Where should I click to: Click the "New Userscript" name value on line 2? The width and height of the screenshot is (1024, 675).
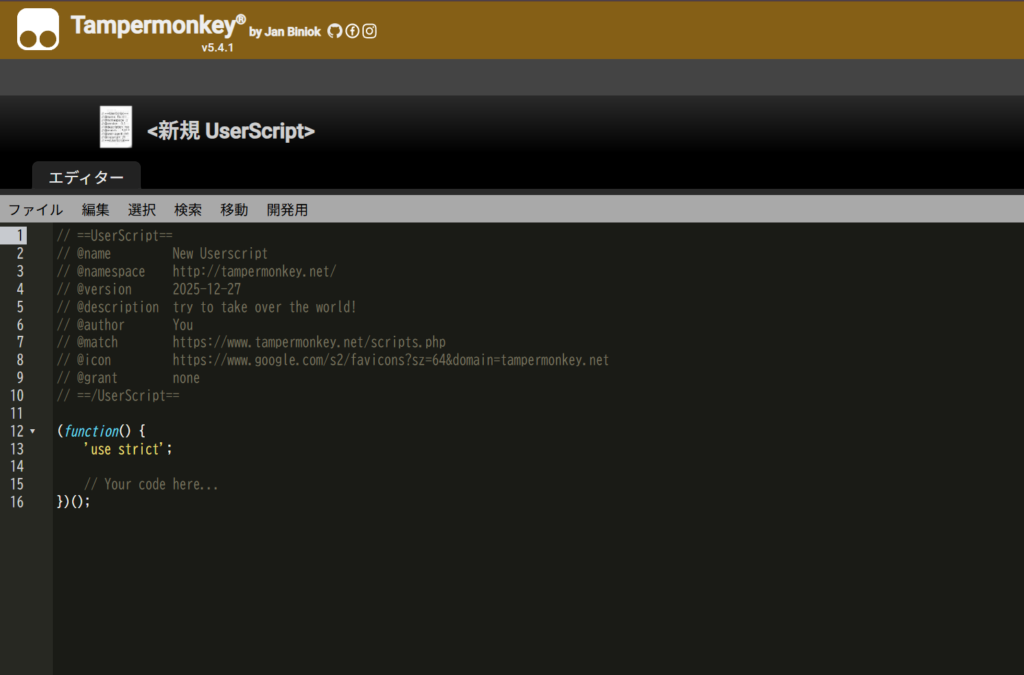[x=220, y=254]
